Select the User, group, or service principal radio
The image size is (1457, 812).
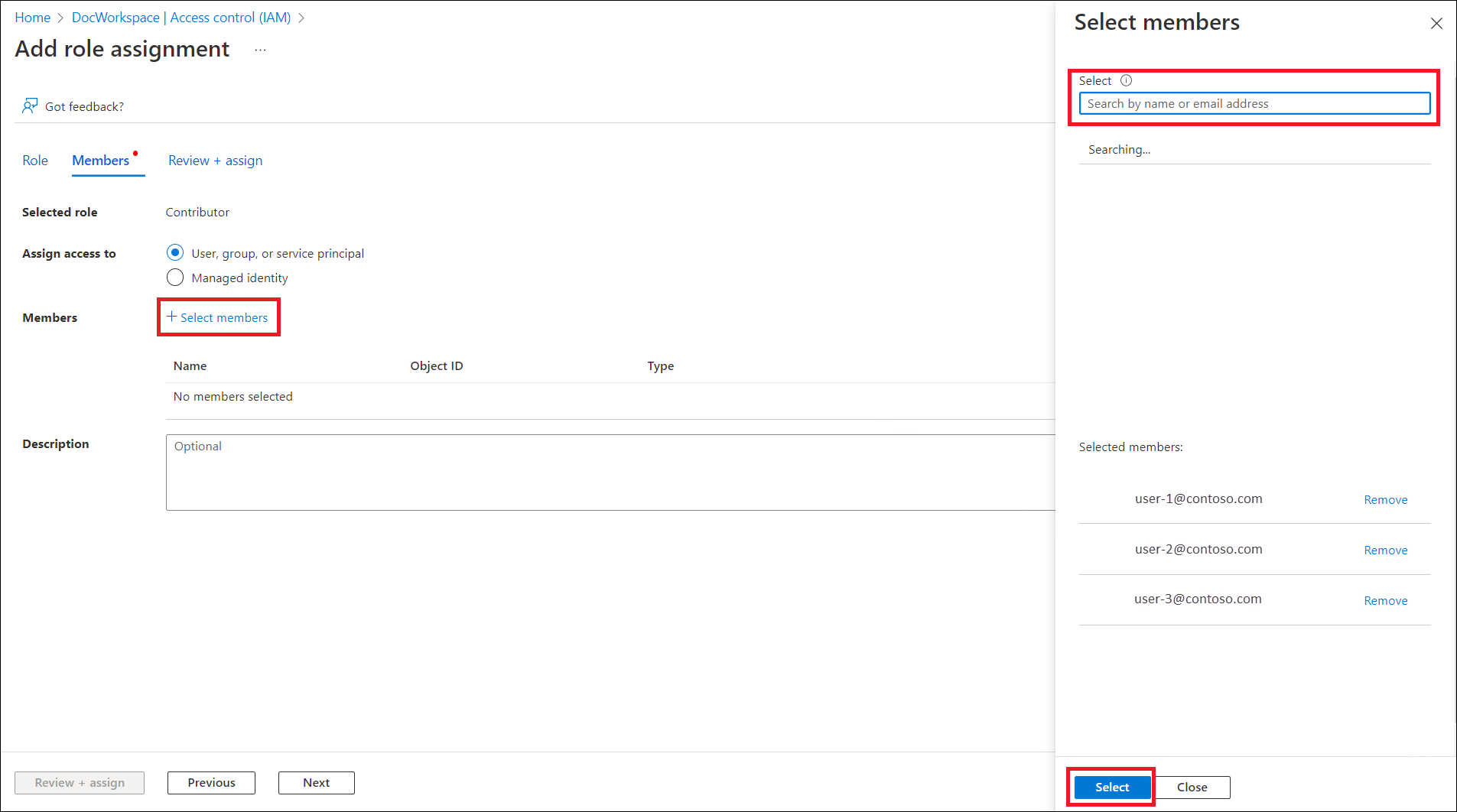[175, 252]
